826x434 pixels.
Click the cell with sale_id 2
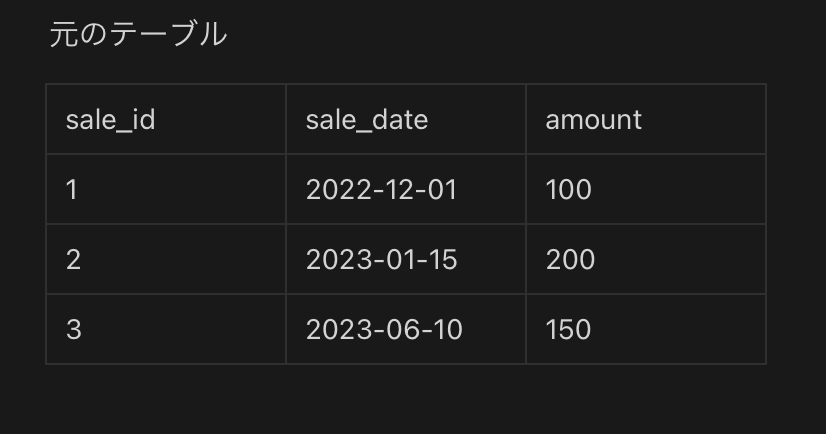pyautogui.click(x=166, y=259)
